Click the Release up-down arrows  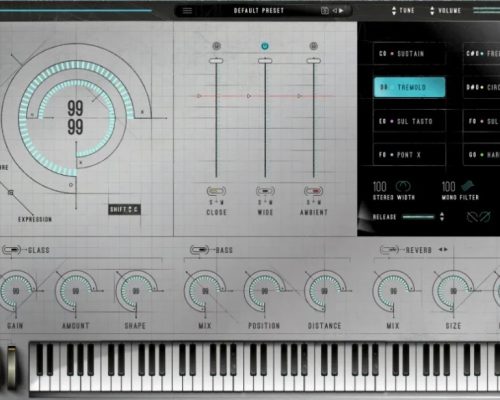pyautogui.click(x=442, y=217)
